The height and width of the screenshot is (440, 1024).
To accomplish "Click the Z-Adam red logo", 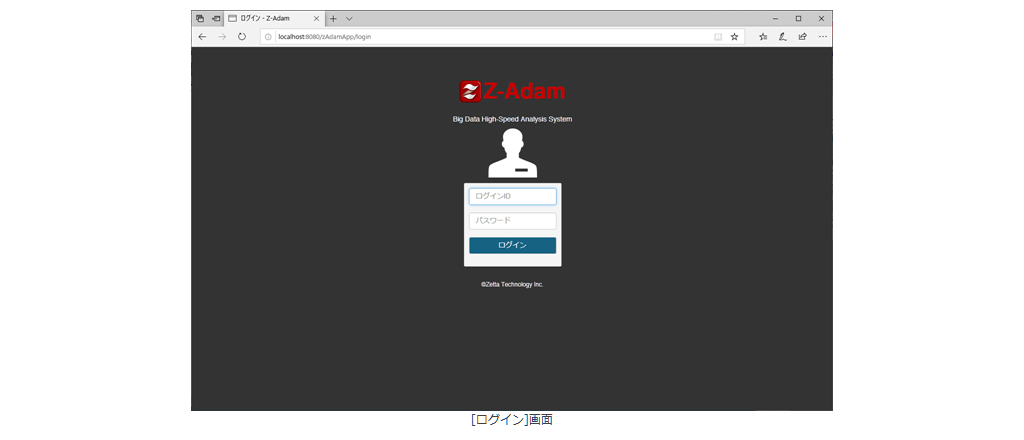I will tap(512, 91).
